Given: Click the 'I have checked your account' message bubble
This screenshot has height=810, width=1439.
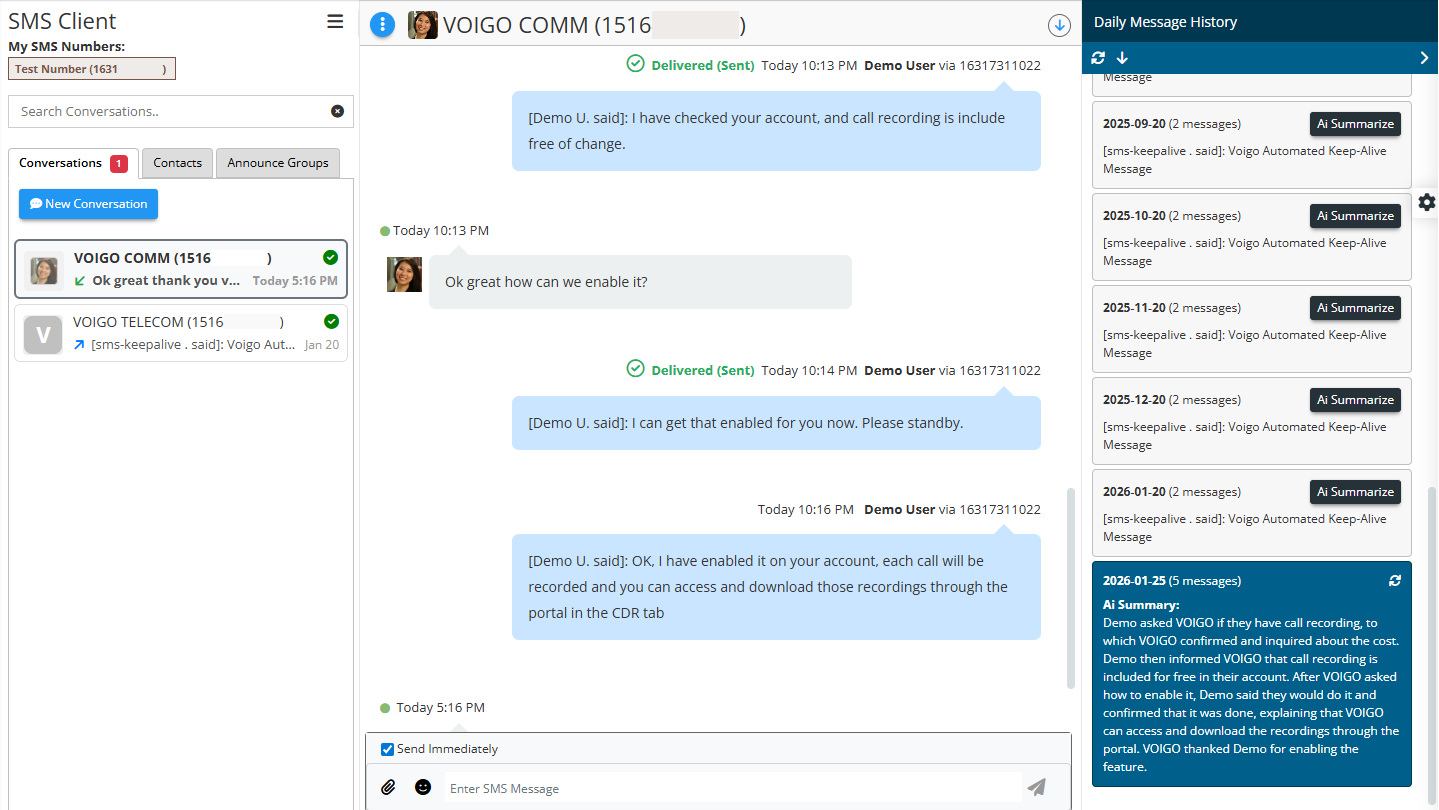Looking at the screenshot, I should tap(776, 131).
